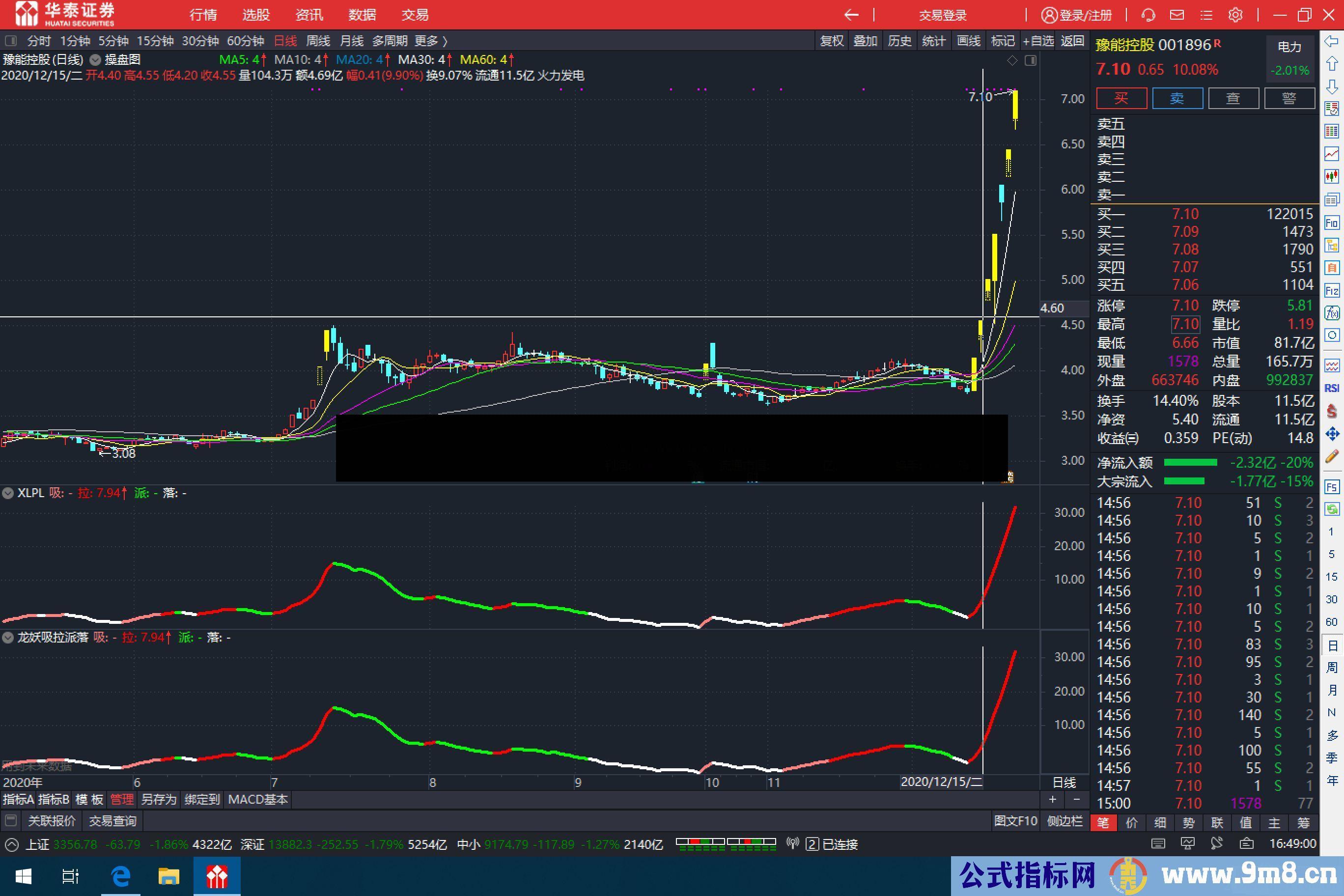Toggle 叠加 overlay mode in the toolbar
Image resolution: width=1344 pixels, height=896 pixels.
click(865, 41)
